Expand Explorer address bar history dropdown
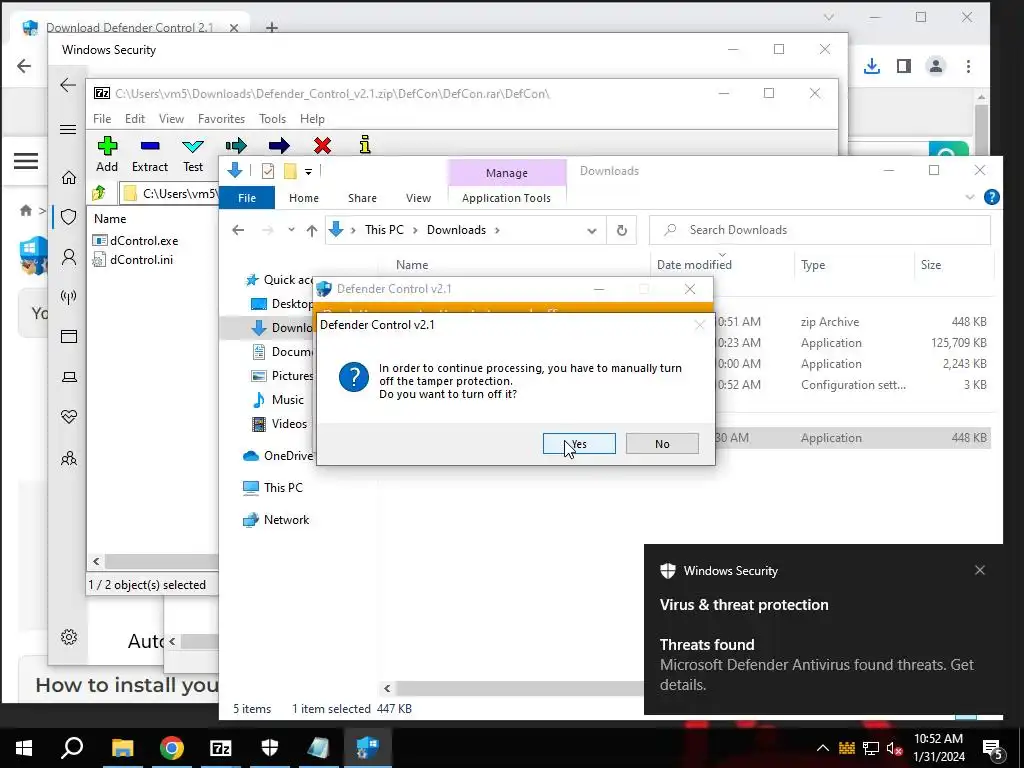Screen dimensions: 1024x768 point(591,231)
